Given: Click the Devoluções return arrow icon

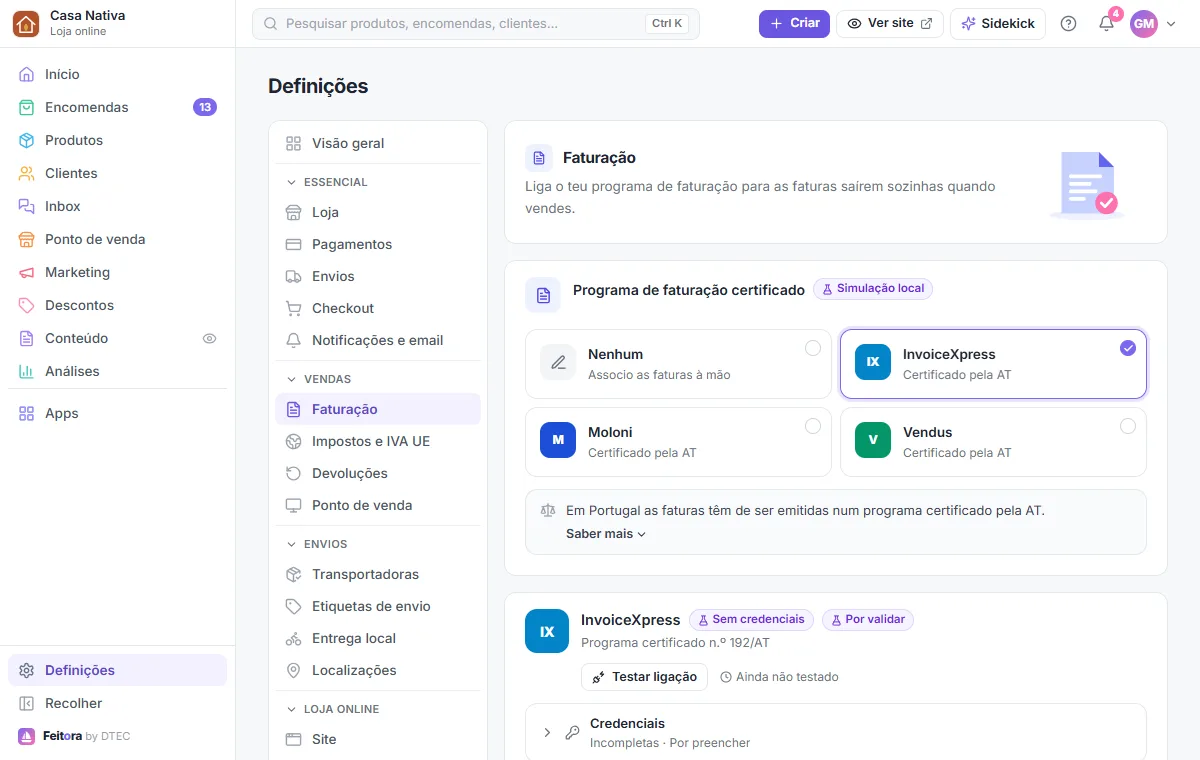Looking at the screenshot, I should [x=294, y=473].
